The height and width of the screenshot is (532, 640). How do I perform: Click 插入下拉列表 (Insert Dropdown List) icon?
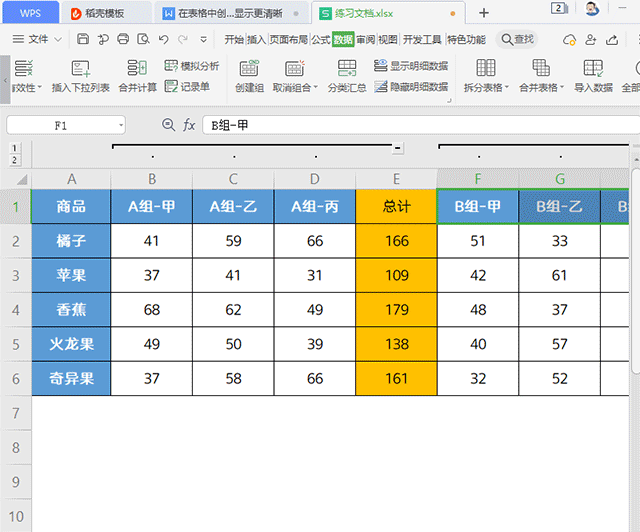(81, 70)
